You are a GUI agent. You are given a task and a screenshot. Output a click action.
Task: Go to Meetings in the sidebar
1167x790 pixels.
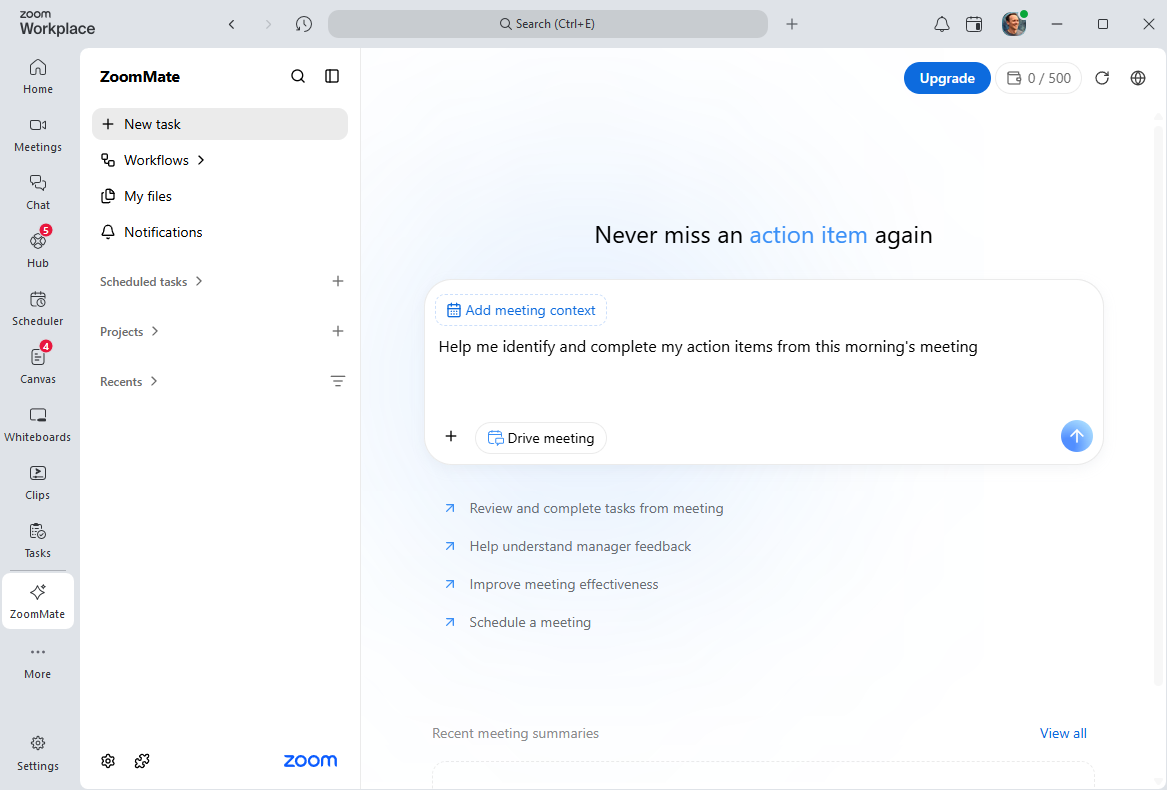point(38,135)
